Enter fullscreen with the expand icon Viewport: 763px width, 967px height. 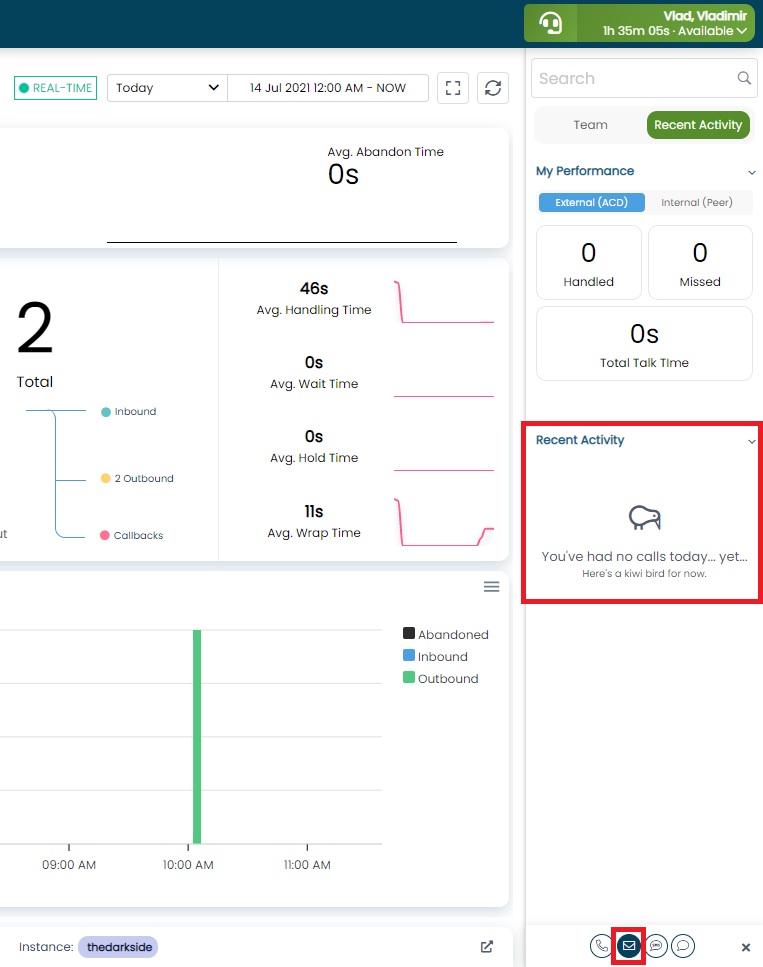click(x=453, y=88)
